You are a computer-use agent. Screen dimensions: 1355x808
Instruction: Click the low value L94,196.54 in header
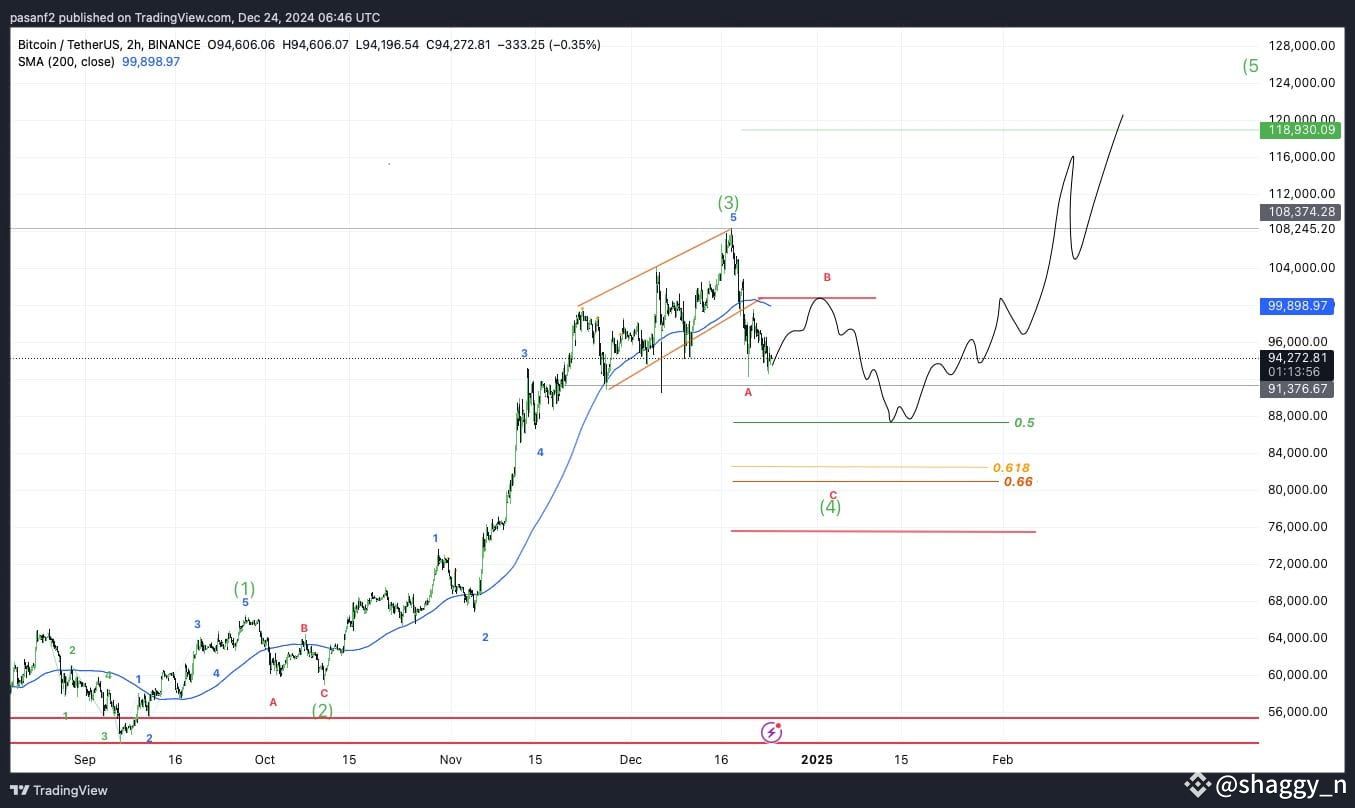click(x=388, y=45)
